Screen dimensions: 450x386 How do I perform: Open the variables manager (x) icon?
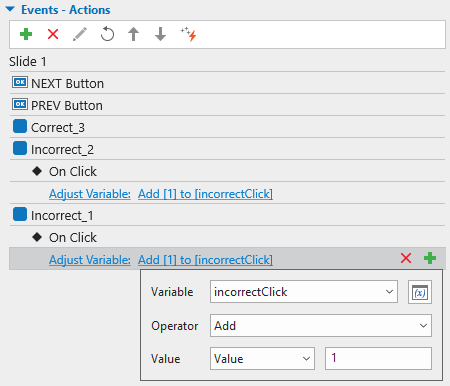[420, 292]
